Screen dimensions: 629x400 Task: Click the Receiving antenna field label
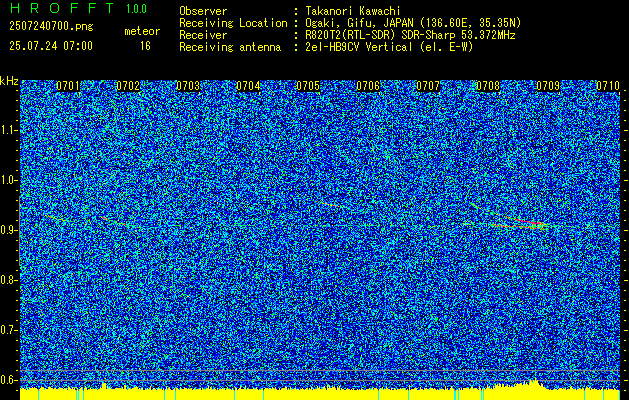coord(230,47)
